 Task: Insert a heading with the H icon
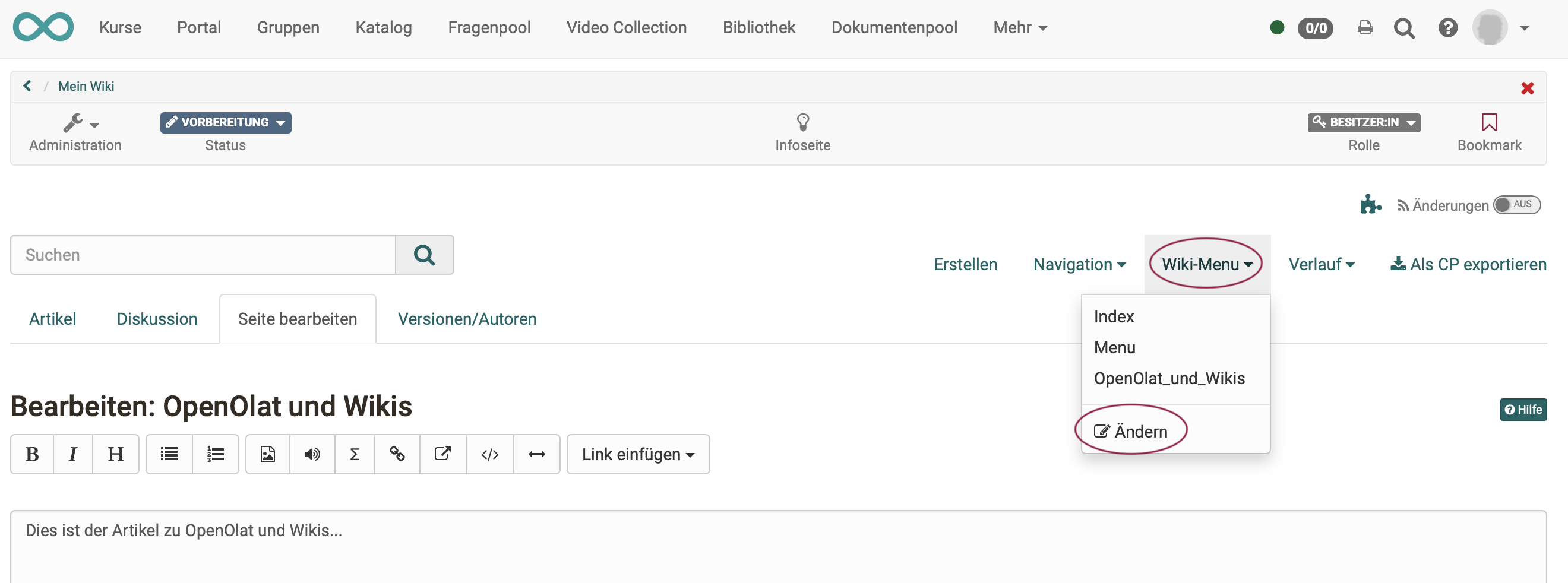(115, 454)
